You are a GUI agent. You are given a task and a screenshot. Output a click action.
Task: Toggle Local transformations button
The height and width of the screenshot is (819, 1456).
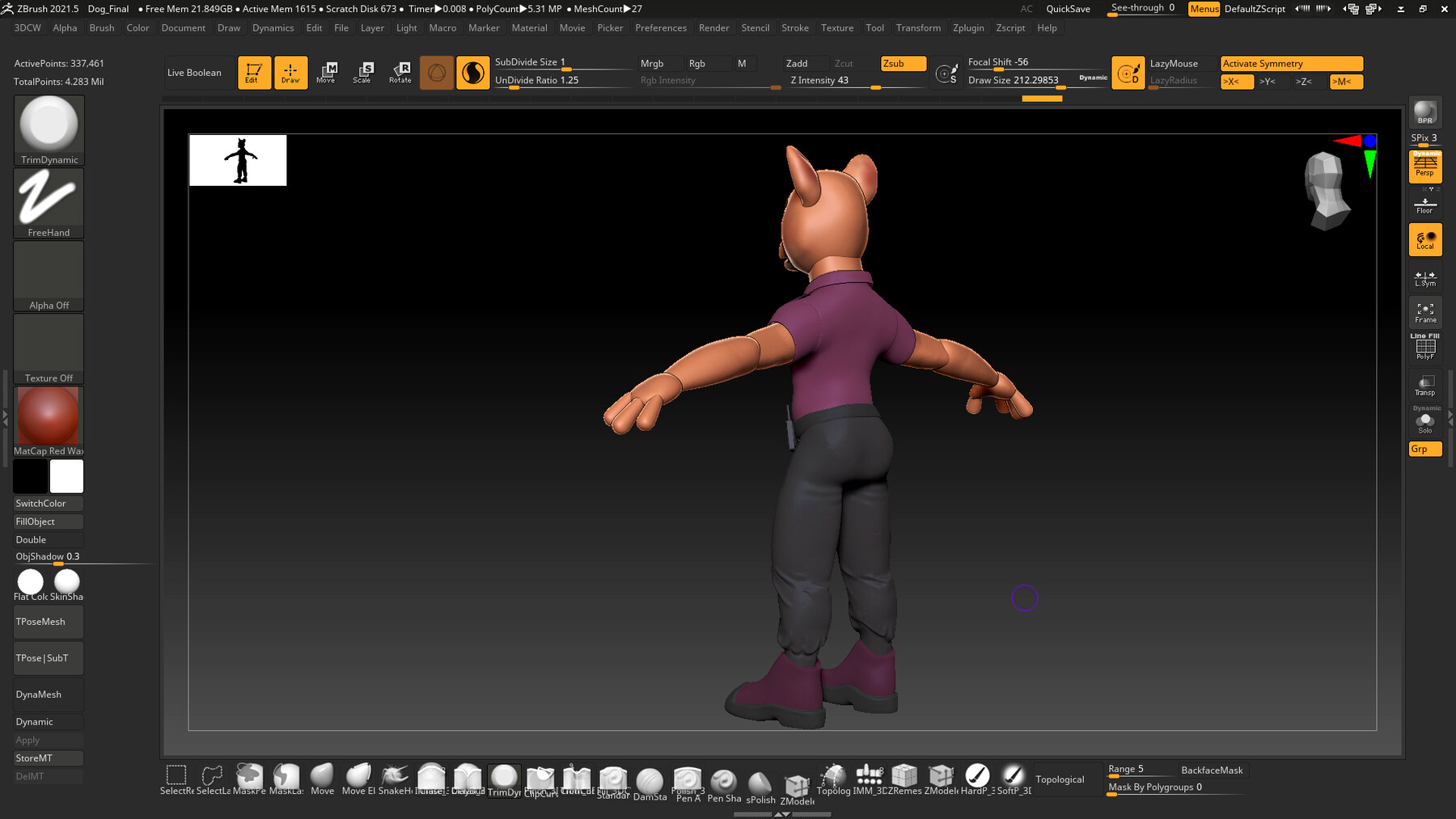[1424, 240]
